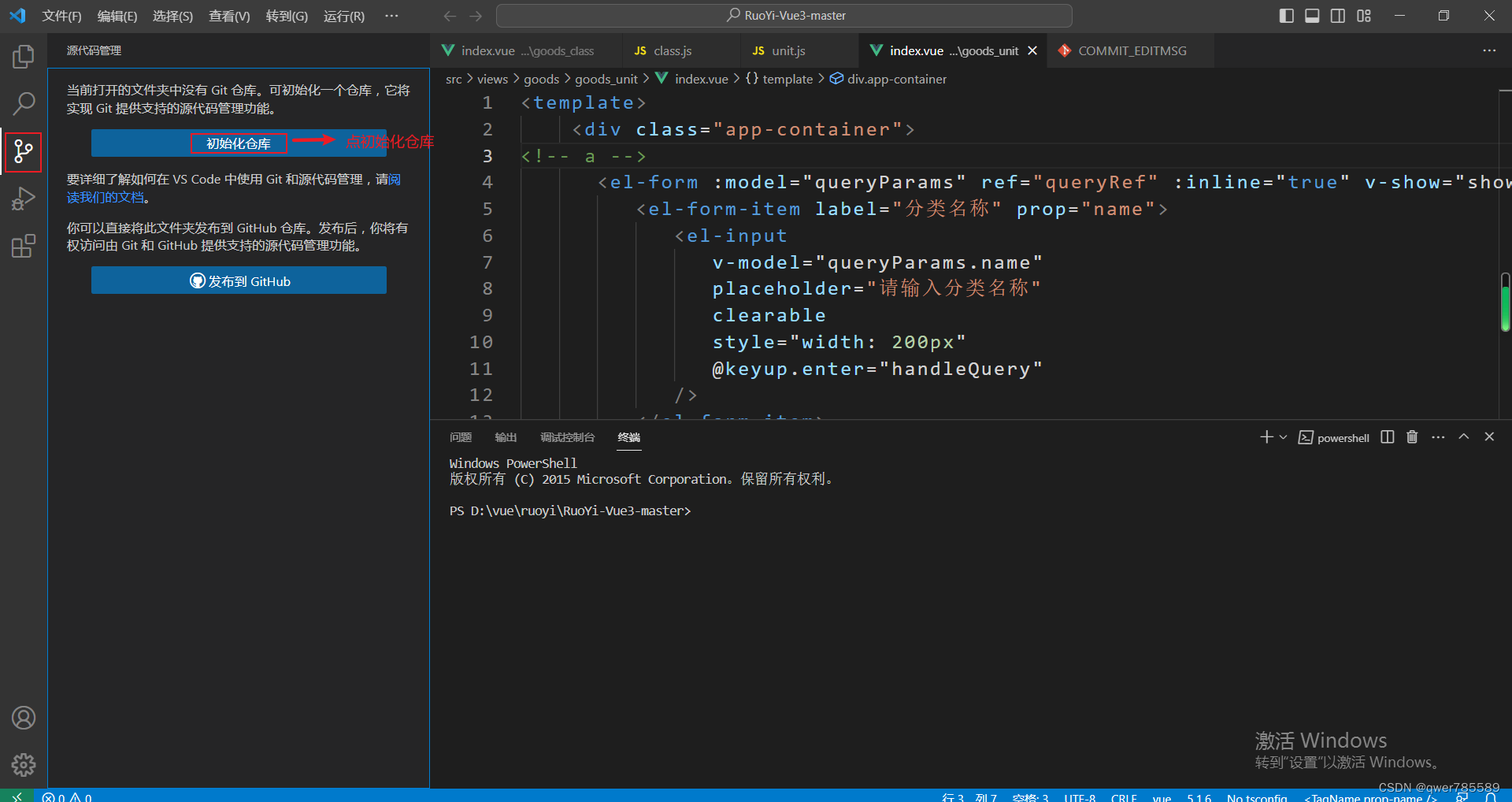Image resolution: width=1512 pixels, height=802 pixels.
Task: Maximize panel size with chevron up
Action: tap(1464, 437)
